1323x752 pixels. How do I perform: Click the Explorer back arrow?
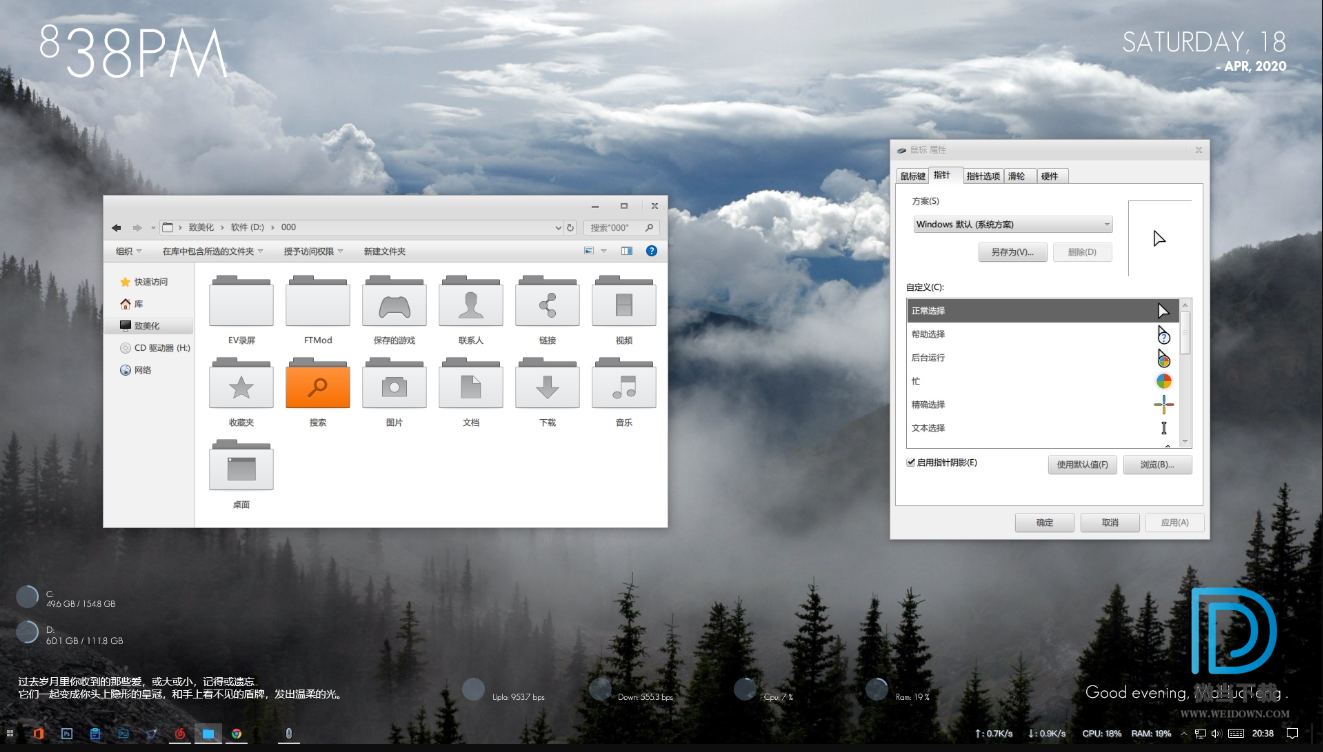pyautogui.click(x=117, y=227)
